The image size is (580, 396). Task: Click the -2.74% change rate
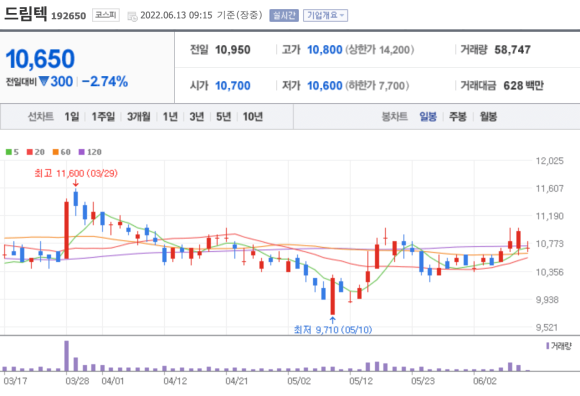[x=105, y=81]
